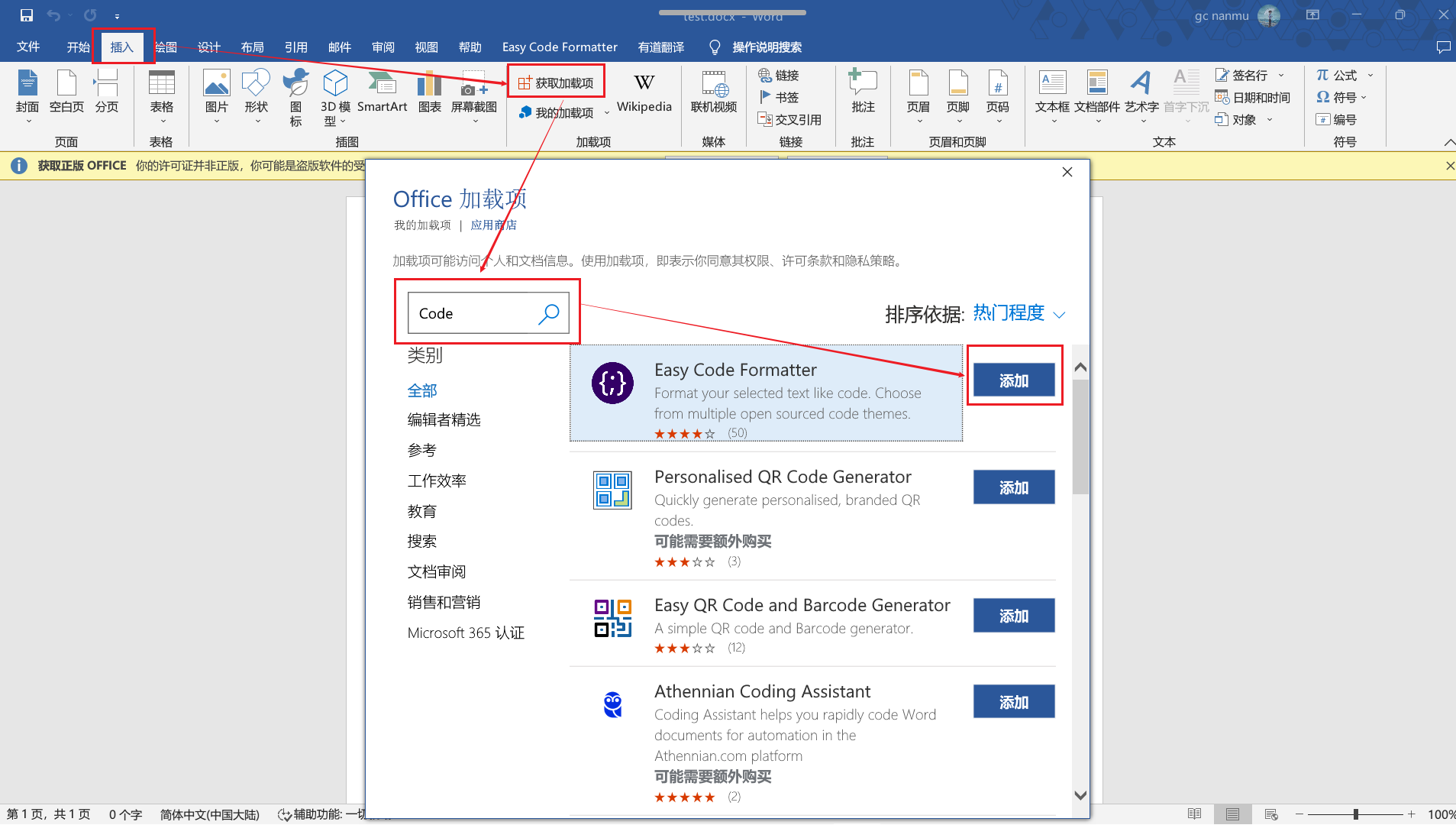1456x825 pixels.
Task: Switch to web layout view in status bar
Action: 1271,814
